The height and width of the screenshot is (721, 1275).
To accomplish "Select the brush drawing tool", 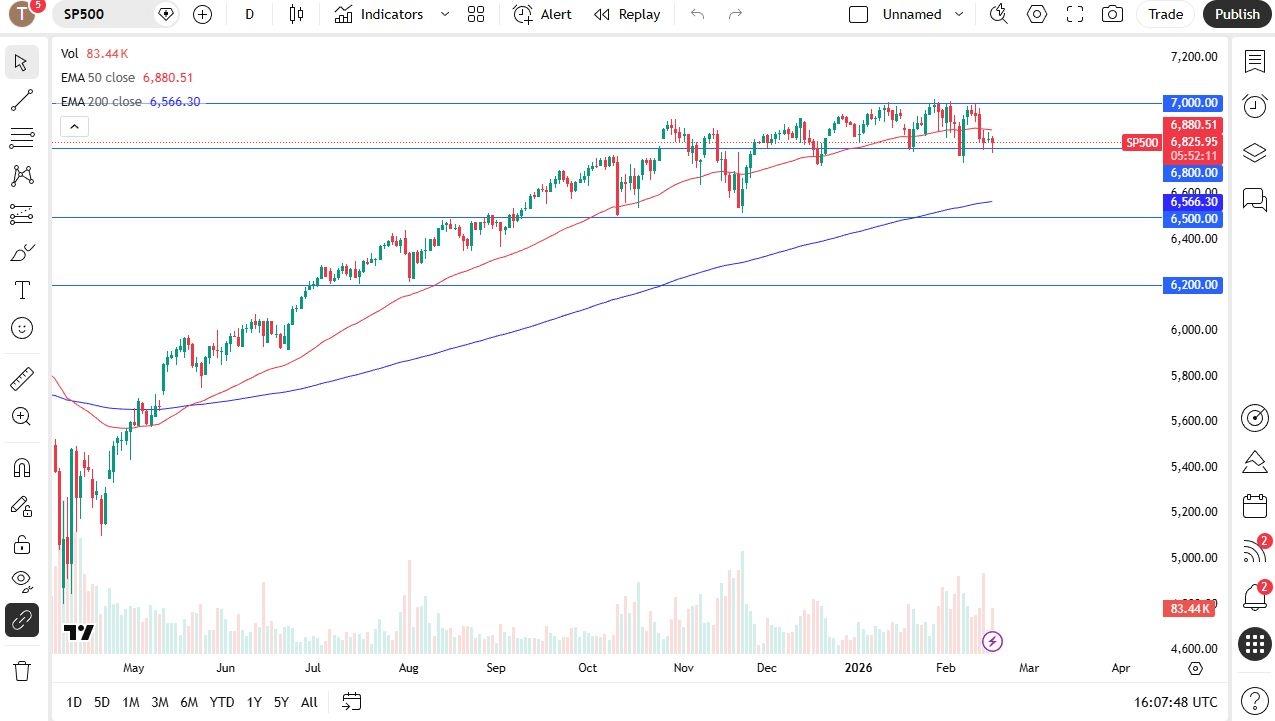I will pos(21,253).
